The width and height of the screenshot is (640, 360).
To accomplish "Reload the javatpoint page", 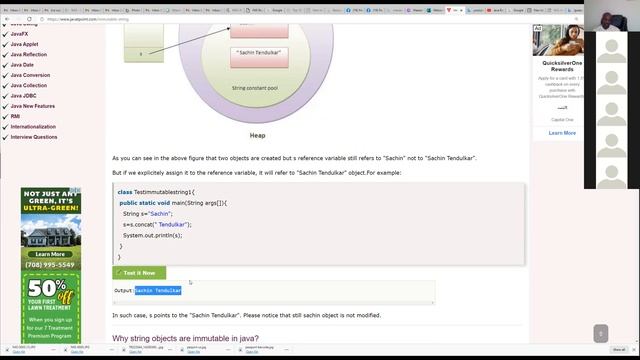I will (x=29, y=19).
